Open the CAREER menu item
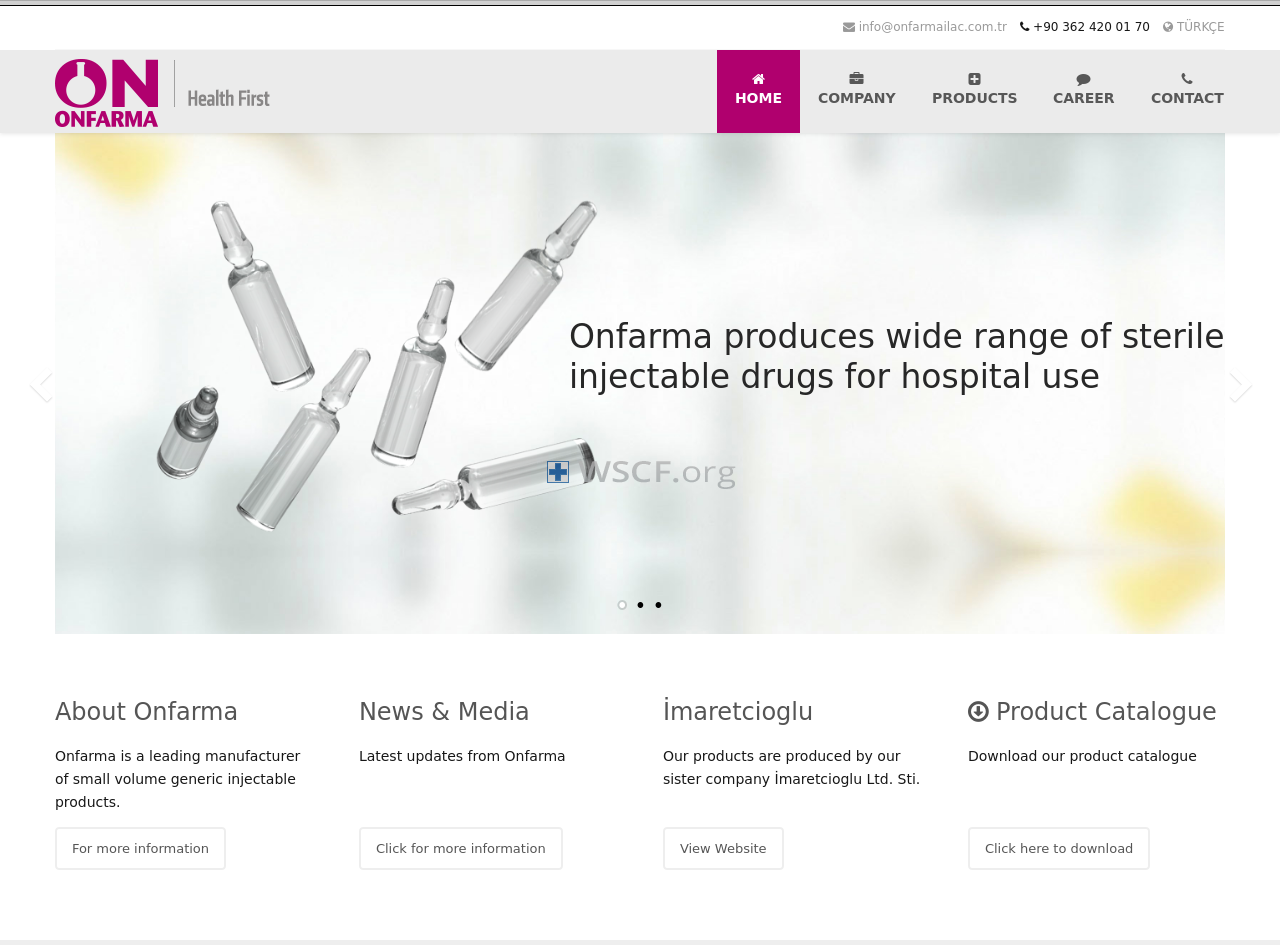Viewport: 1280px width, 945px height. tap(1083, 91)
